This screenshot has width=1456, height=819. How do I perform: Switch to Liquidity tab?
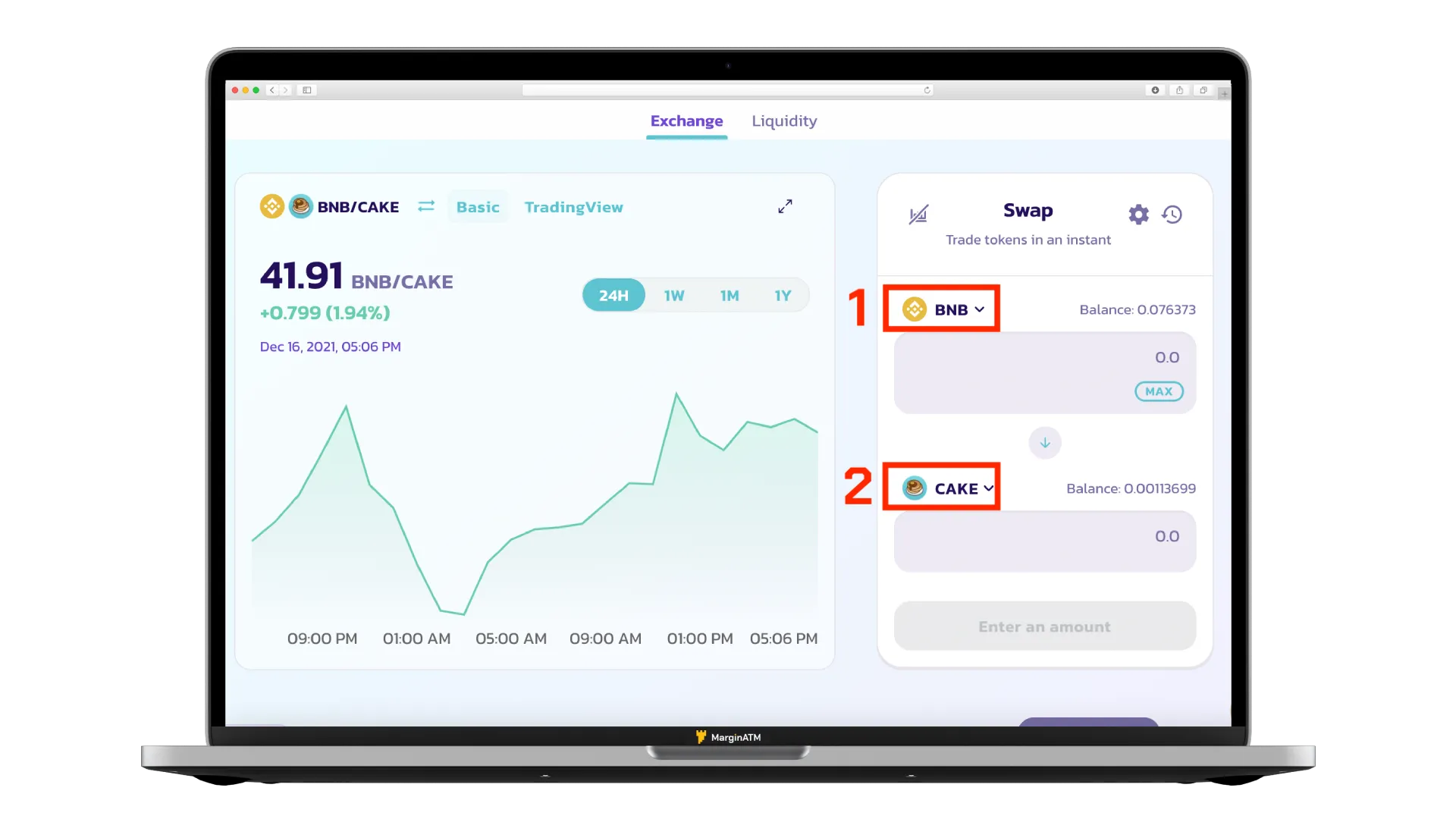[x=785, y=121]
